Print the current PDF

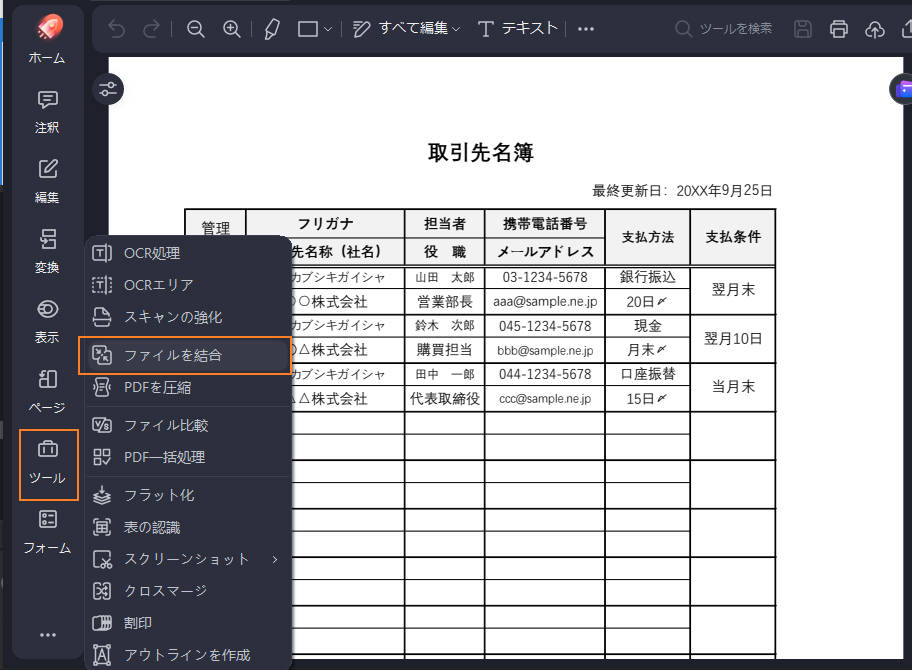tap(839, 28)
